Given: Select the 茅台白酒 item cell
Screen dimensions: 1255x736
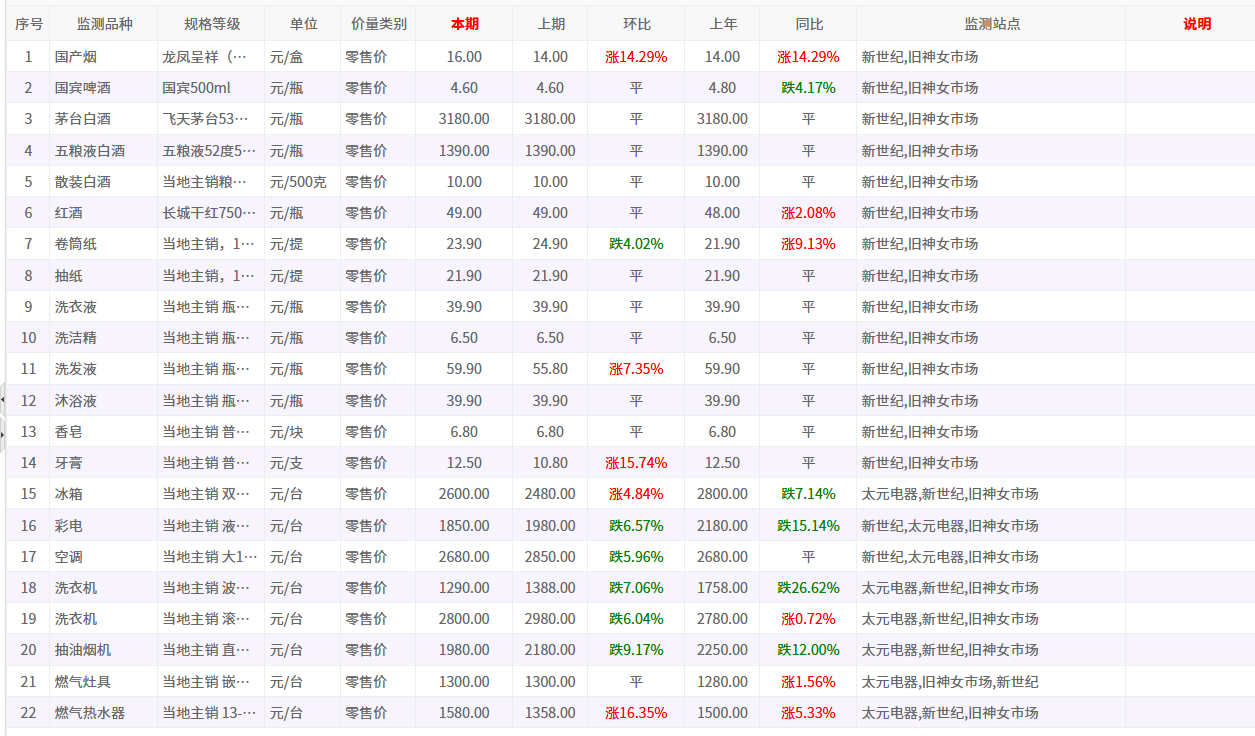Looking at the screenshot, I should pos(104,119).
